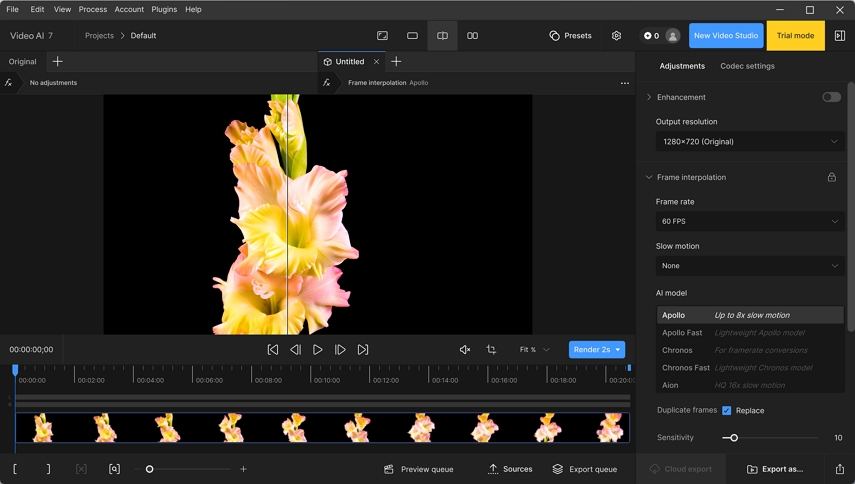This screenshot has width=855, height=484.
Task: Step forward one frame
Action: click(x=340, y=349)
